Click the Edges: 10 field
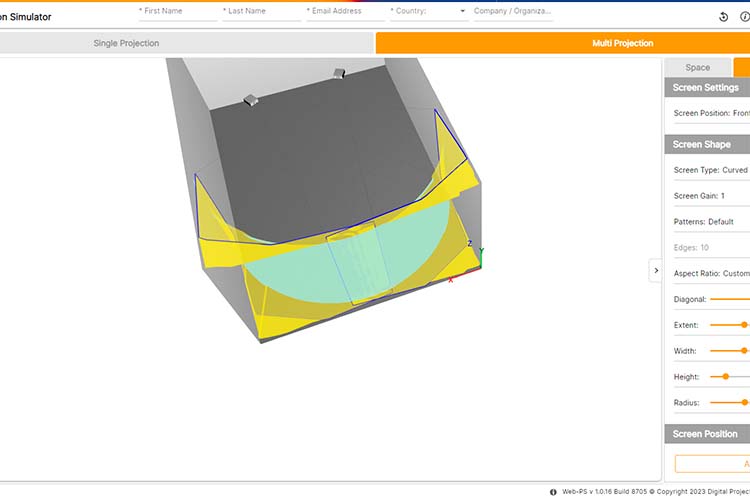 coord(712,248)
